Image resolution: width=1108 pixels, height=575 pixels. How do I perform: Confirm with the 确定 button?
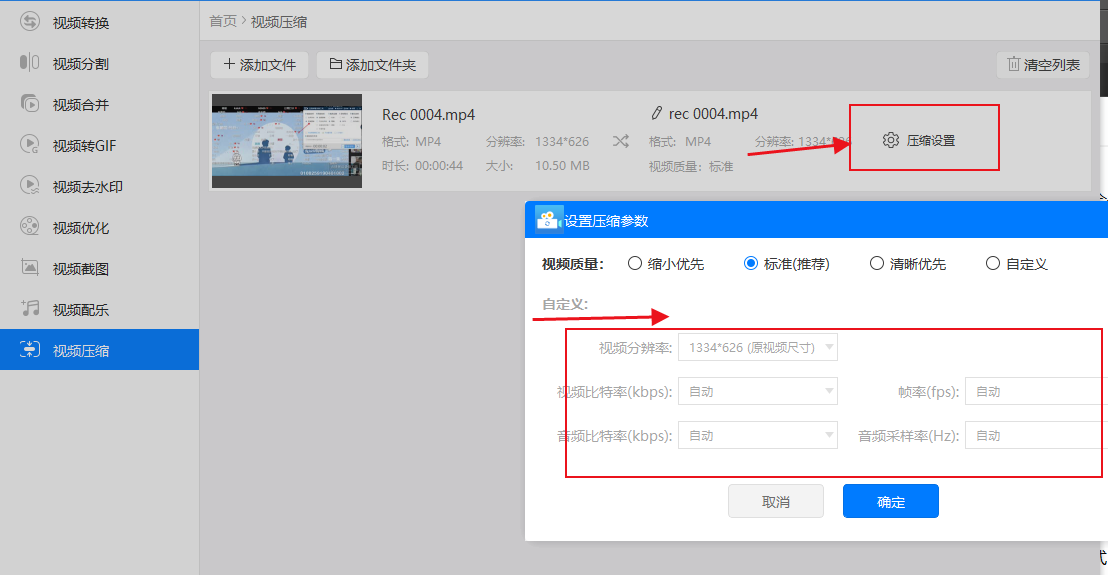point(890,502)
